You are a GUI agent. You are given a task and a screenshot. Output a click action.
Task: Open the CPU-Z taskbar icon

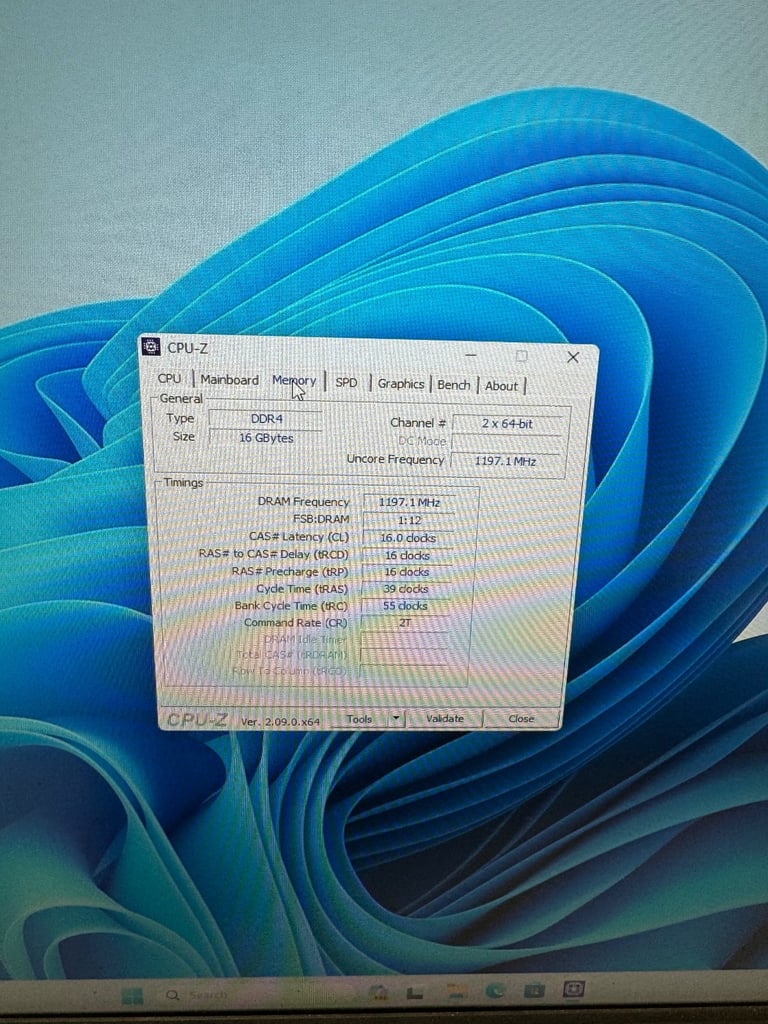(573, 989)
